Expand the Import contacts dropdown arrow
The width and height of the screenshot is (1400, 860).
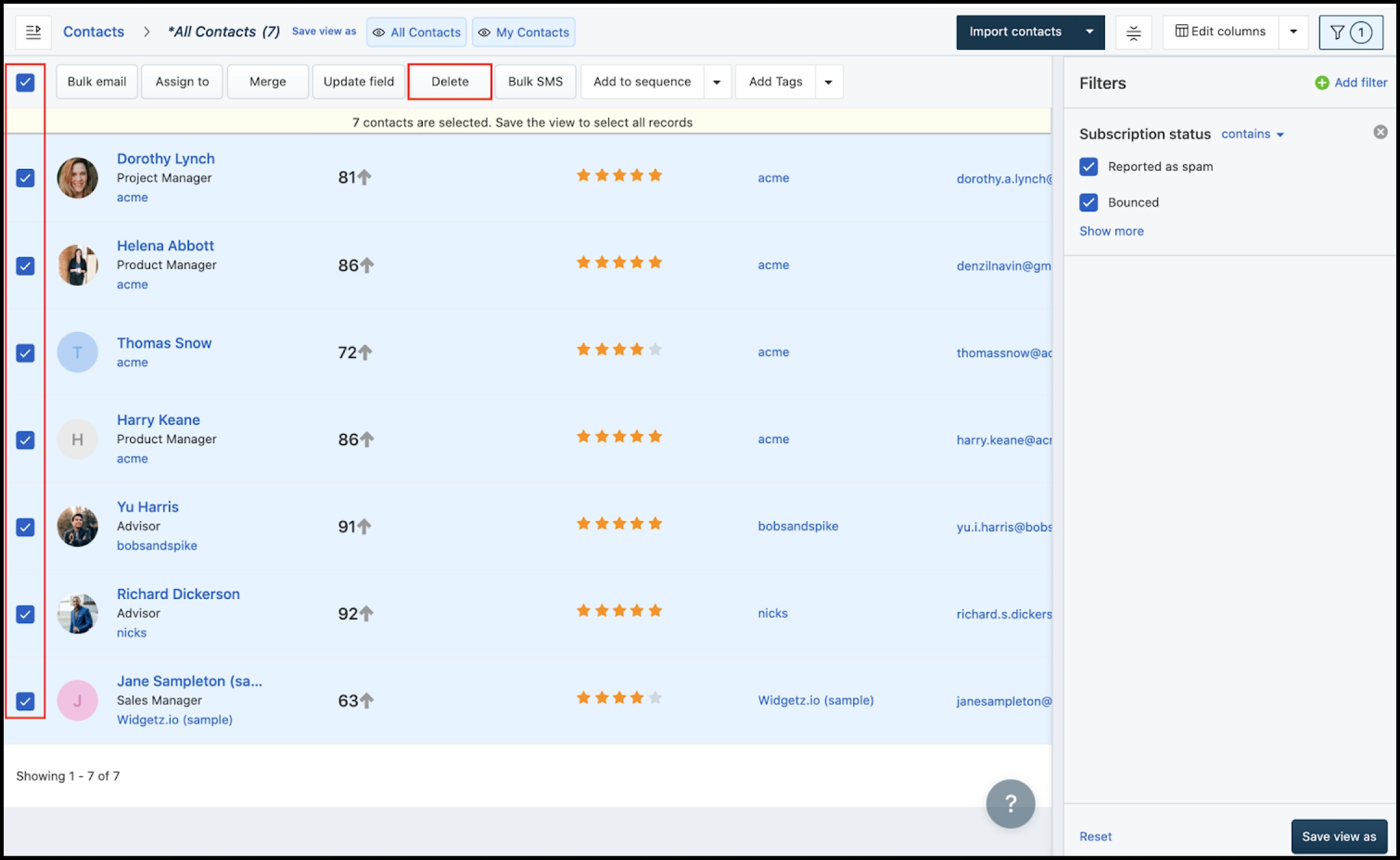pyautogui.click(x=1089, y=32)
